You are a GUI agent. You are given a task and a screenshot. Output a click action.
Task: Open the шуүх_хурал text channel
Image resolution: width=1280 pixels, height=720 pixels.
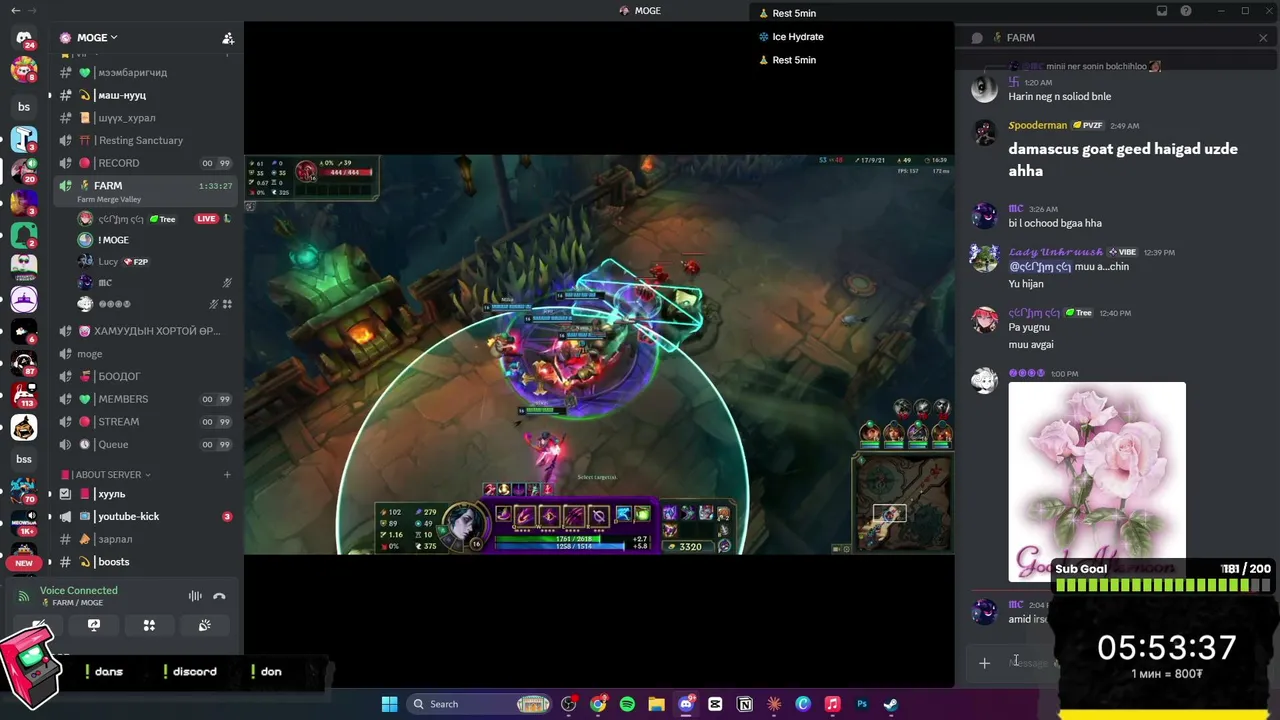146,118
